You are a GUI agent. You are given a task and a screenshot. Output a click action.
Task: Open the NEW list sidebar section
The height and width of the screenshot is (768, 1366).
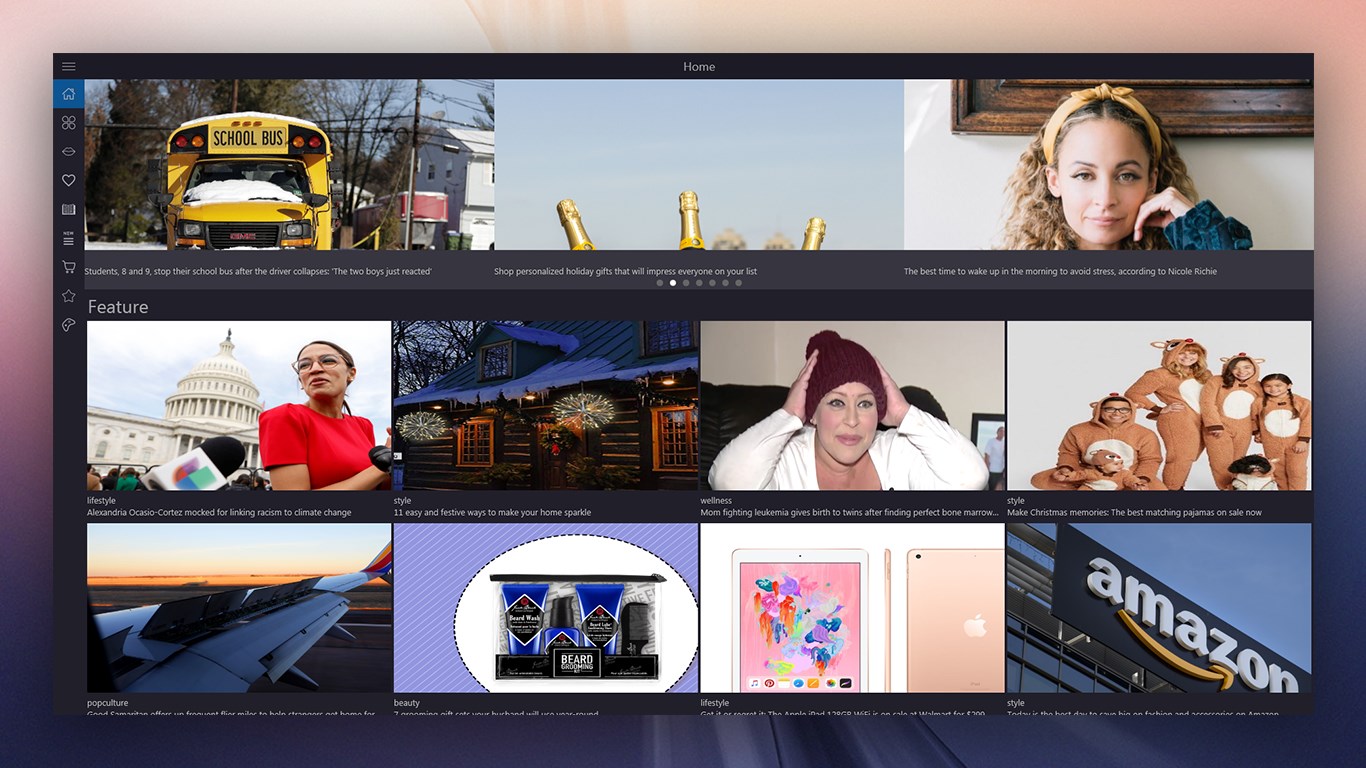[68, 238]
